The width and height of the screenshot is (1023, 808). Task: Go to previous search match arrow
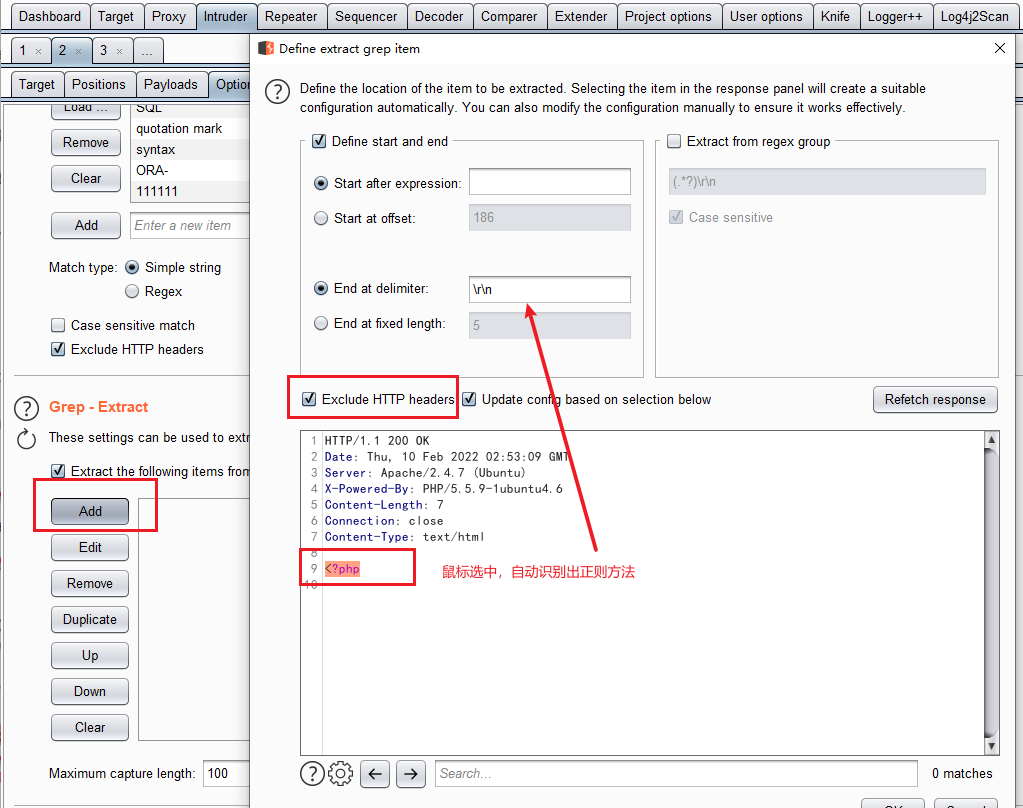pos(374,774)
